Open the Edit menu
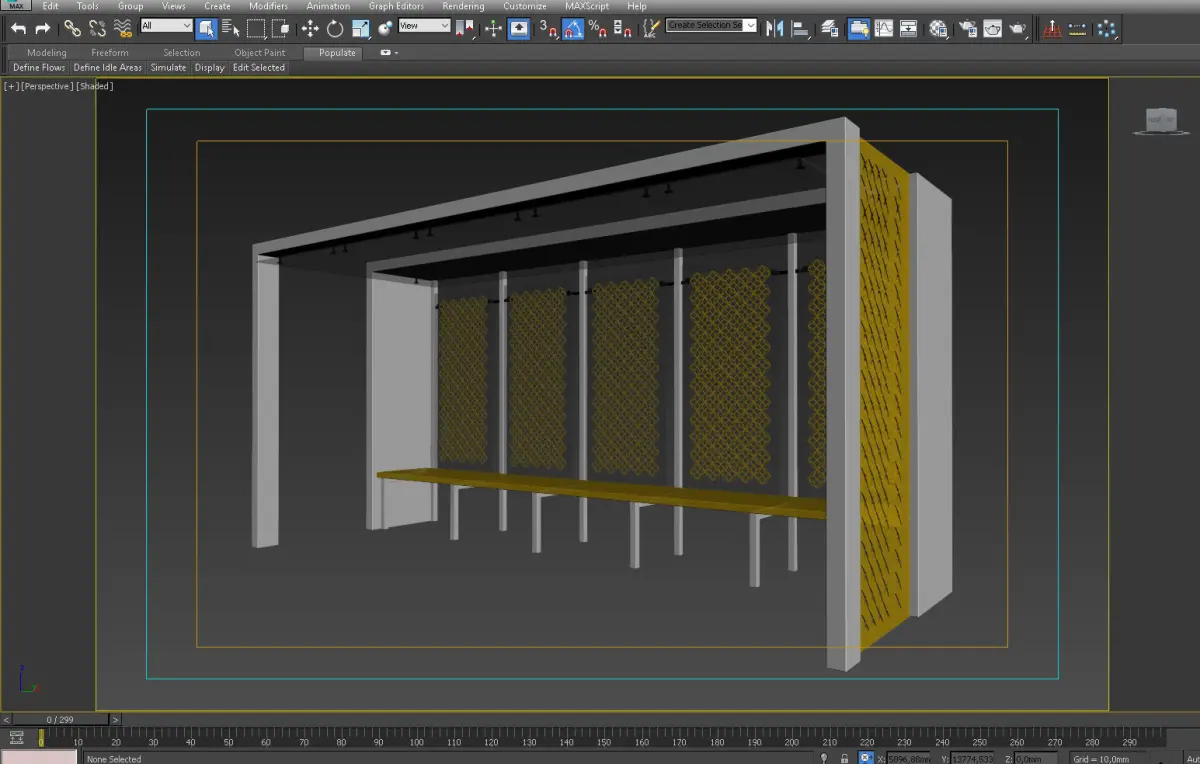1200x764 pixels. pyautogui.click(x=50, y=6)
